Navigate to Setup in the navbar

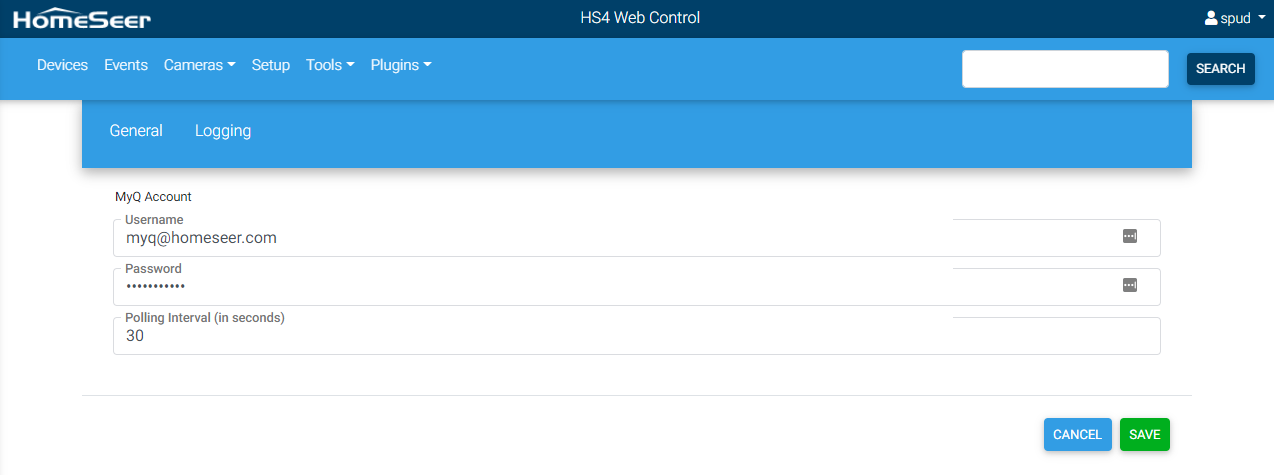tap(271, 65)
